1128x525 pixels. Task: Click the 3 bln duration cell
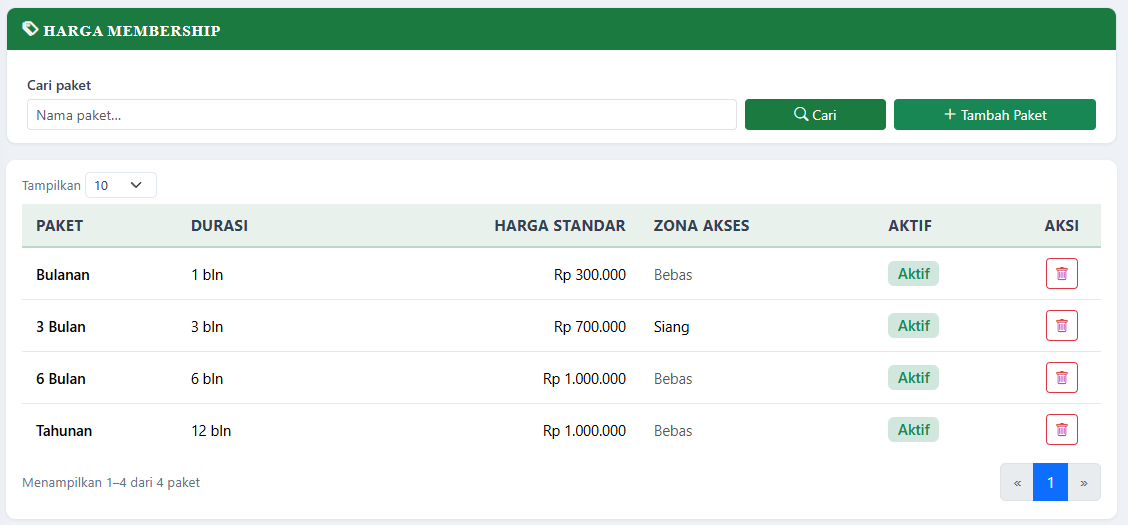click(x=207, y=327)
